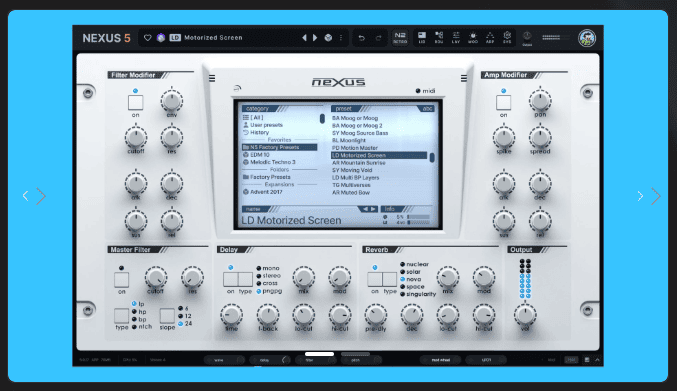This screenshot has width=677, height=391.
Task: Click the Filter Modifier cutoff knob
Action: (136, 138)
